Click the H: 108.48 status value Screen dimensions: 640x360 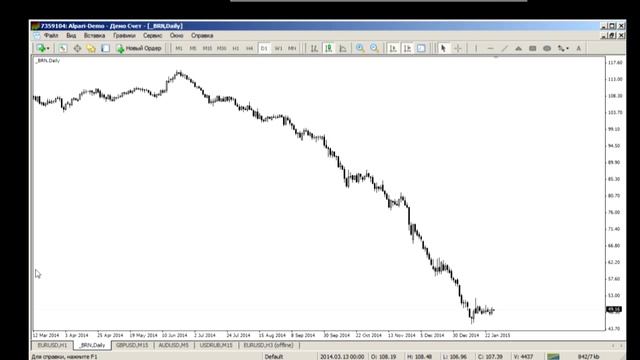tap(420, 357)
